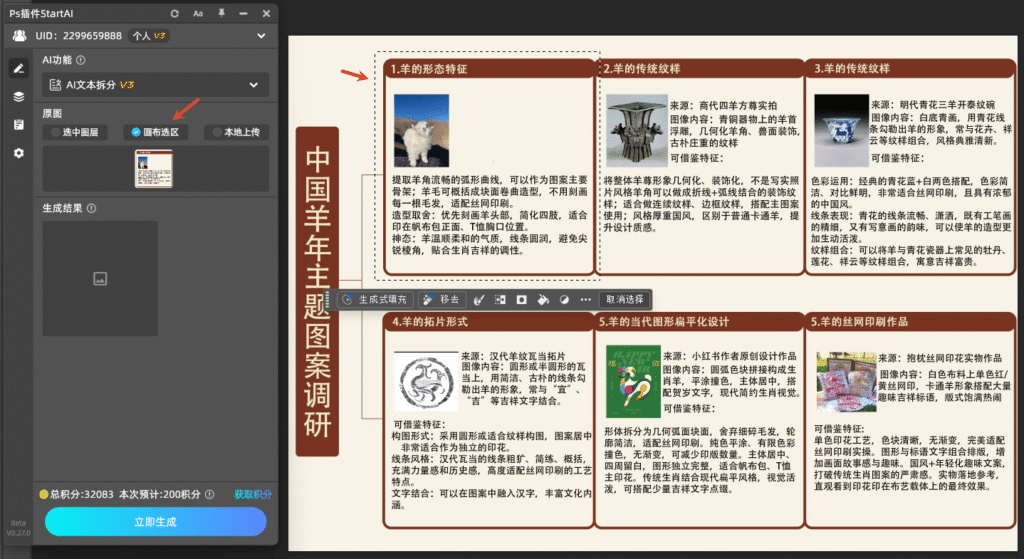
Task: Click the 取消选择 deselect button
Action: pyautogui.click(x=624, y=300)
